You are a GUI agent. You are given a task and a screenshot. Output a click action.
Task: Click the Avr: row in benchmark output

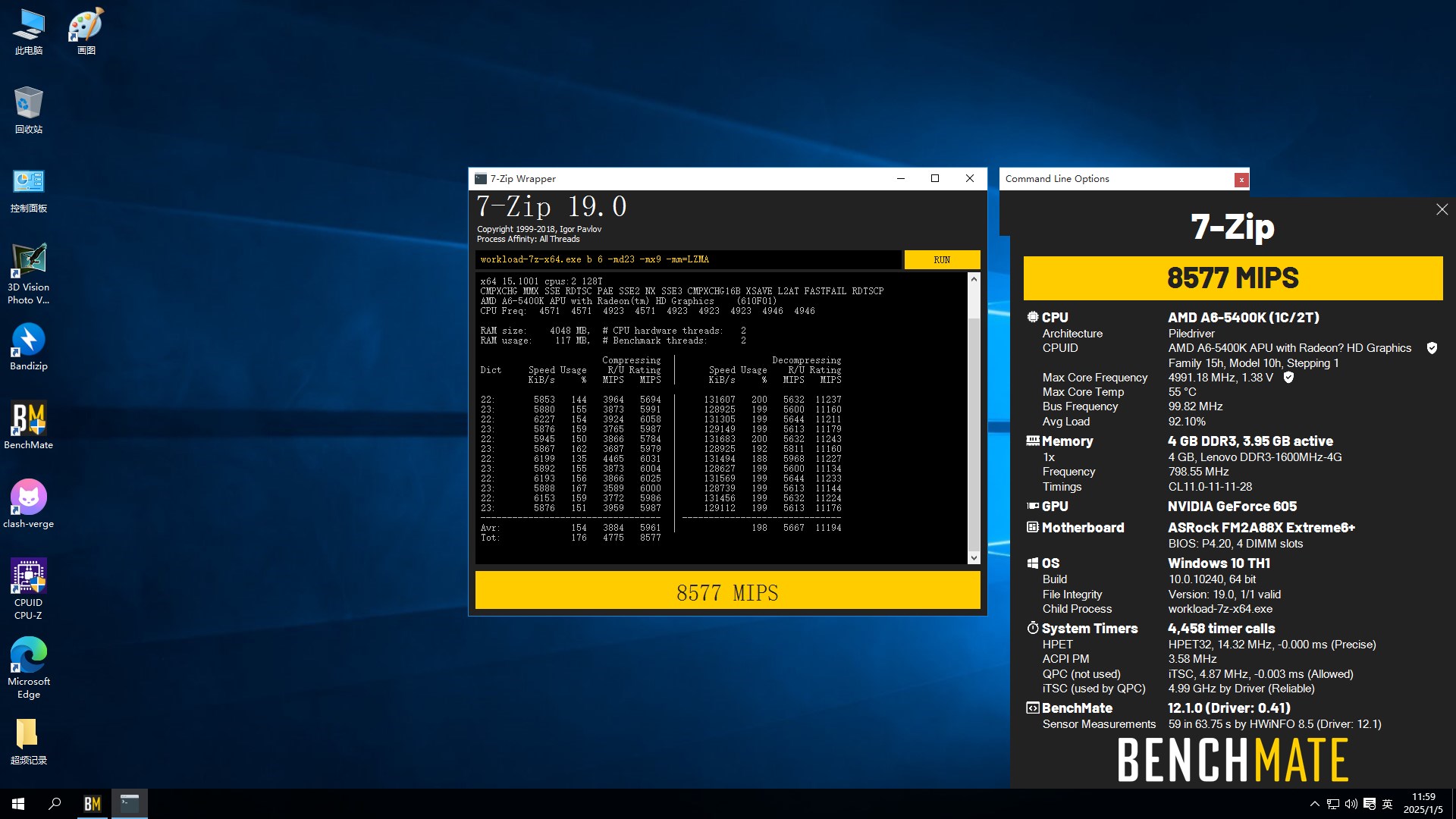click(661, 528)
